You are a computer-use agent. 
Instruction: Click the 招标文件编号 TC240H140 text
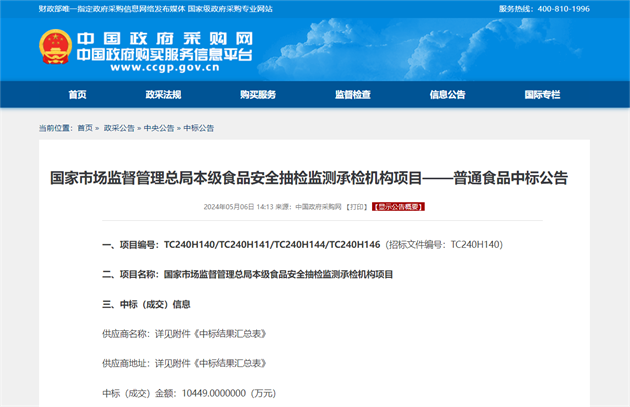point(444,245)
